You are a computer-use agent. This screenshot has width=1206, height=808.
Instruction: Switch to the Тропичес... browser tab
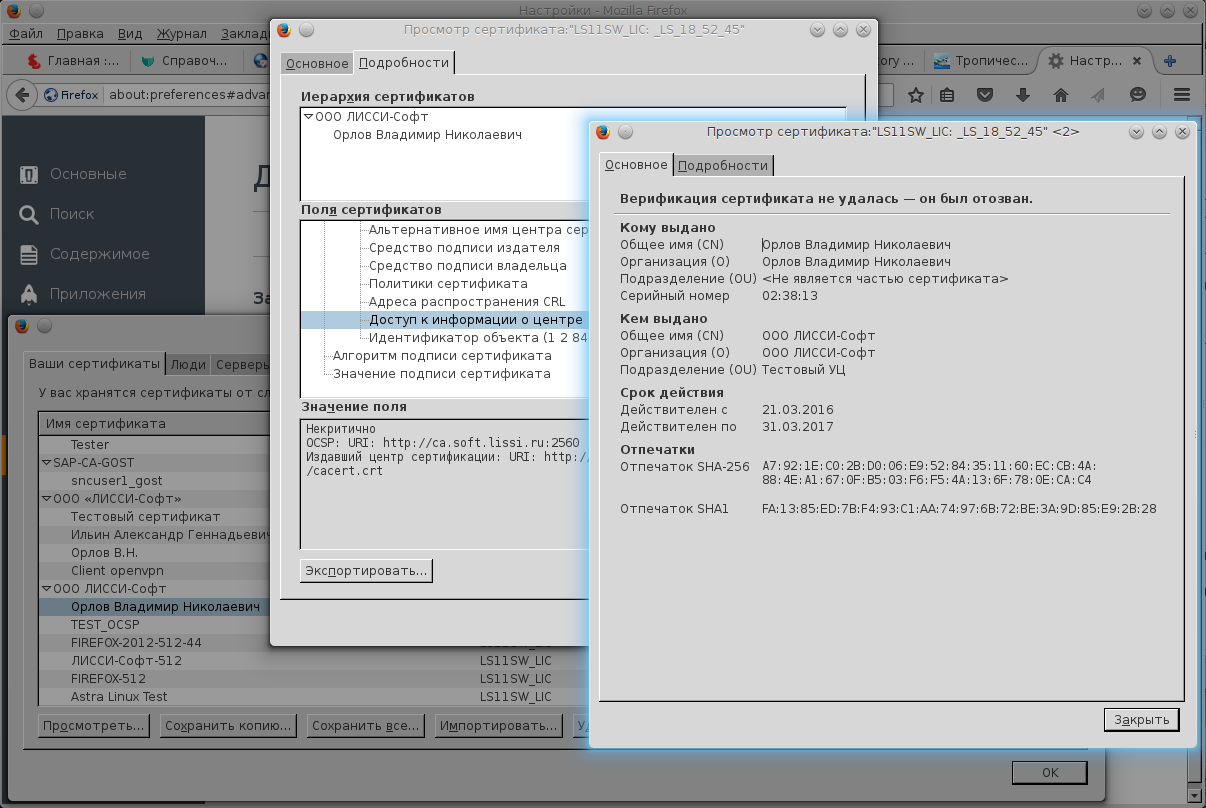[981, 61]
